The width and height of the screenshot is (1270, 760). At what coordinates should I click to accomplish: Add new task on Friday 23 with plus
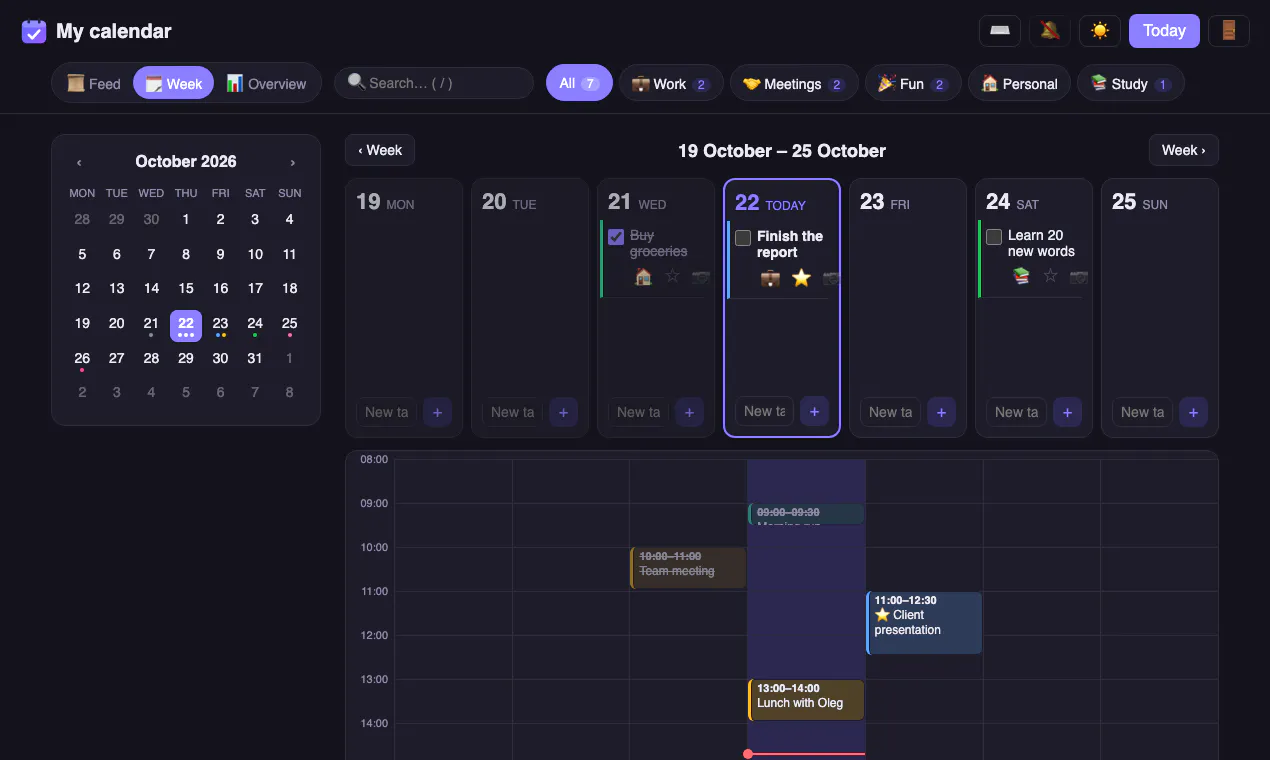pos(941,412)
